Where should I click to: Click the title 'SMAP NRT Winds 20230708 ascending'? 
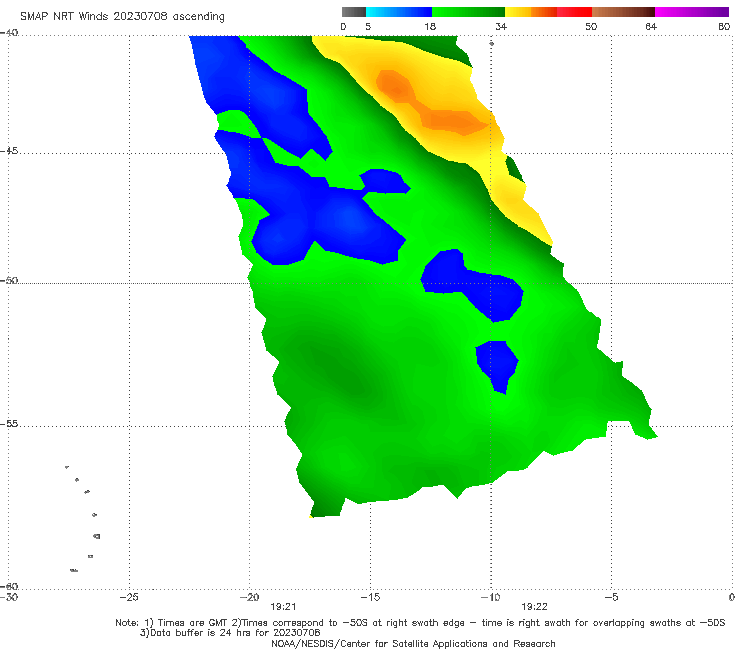(122, 16)
